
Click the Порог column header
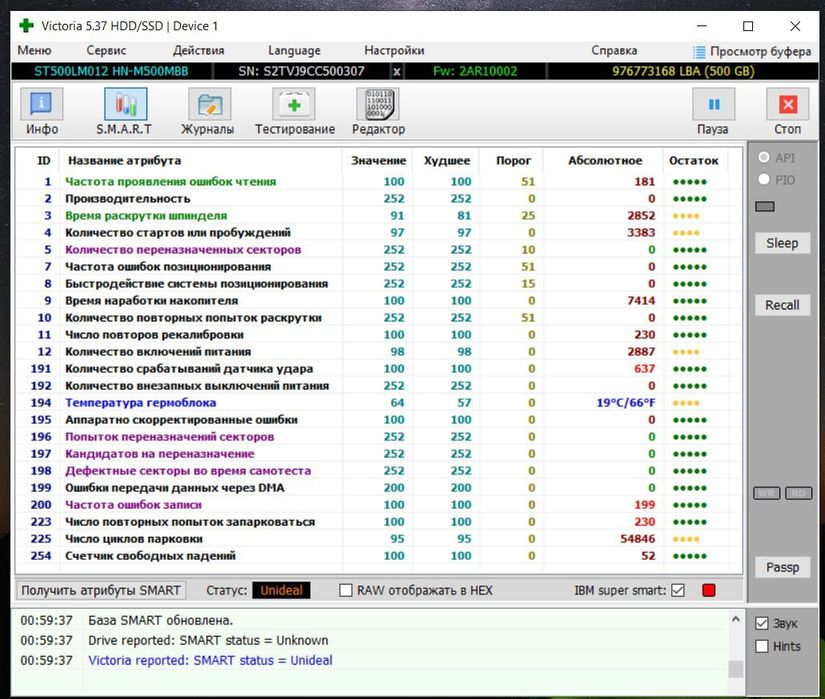click(514, 160)
